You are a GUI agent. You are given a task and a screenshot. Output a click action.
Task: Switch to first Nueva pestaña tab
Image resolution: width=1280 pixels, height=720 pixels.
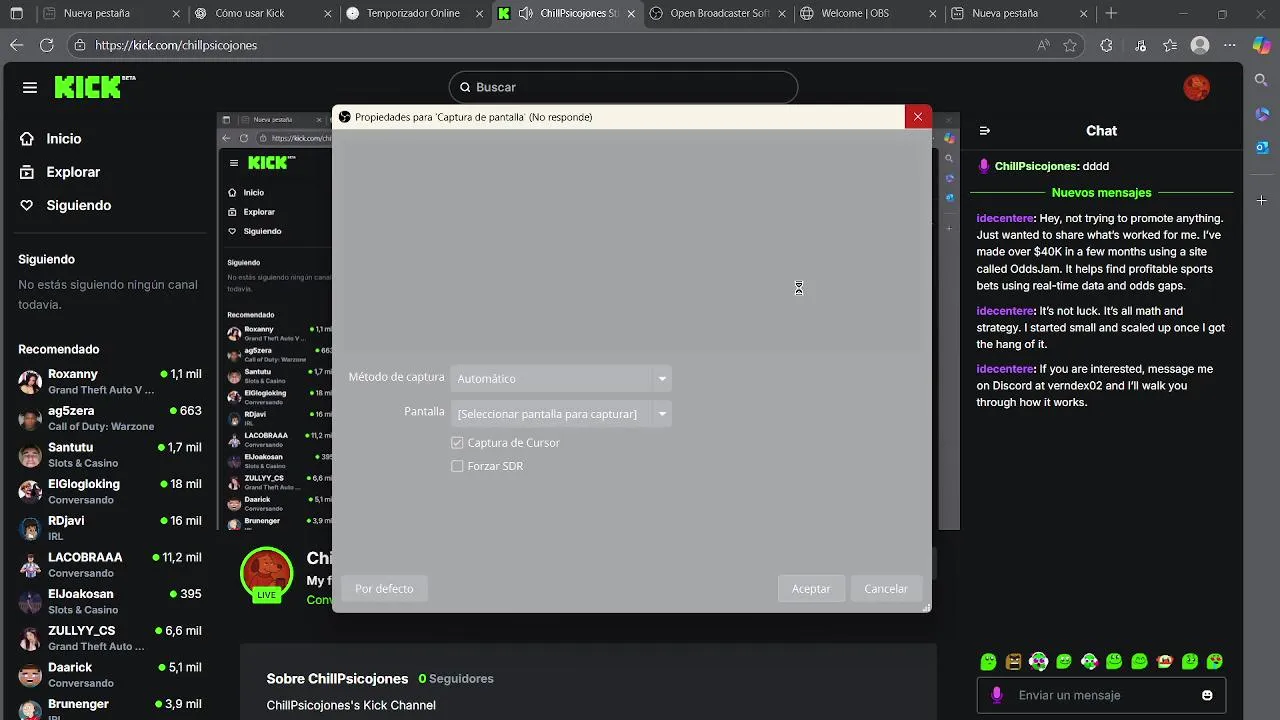pos(111,13)
